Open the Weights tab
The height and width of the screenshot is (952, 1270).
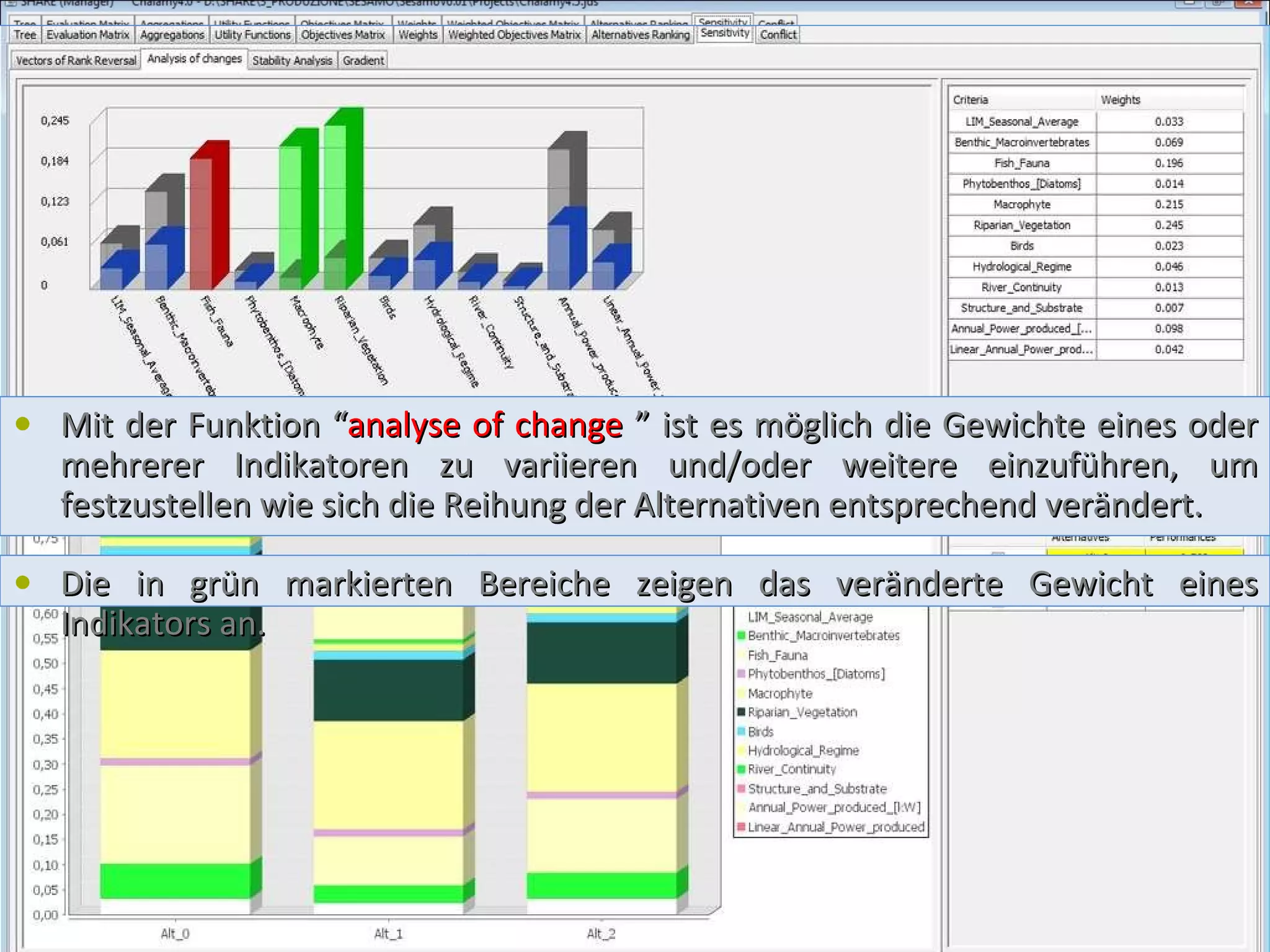tap(417, 35)
